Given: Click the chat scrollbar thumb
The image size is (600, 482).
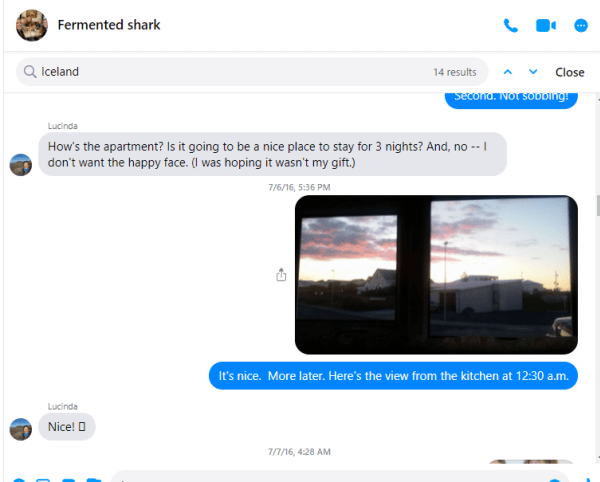Looking at the screenshot, I should (598, 205).
